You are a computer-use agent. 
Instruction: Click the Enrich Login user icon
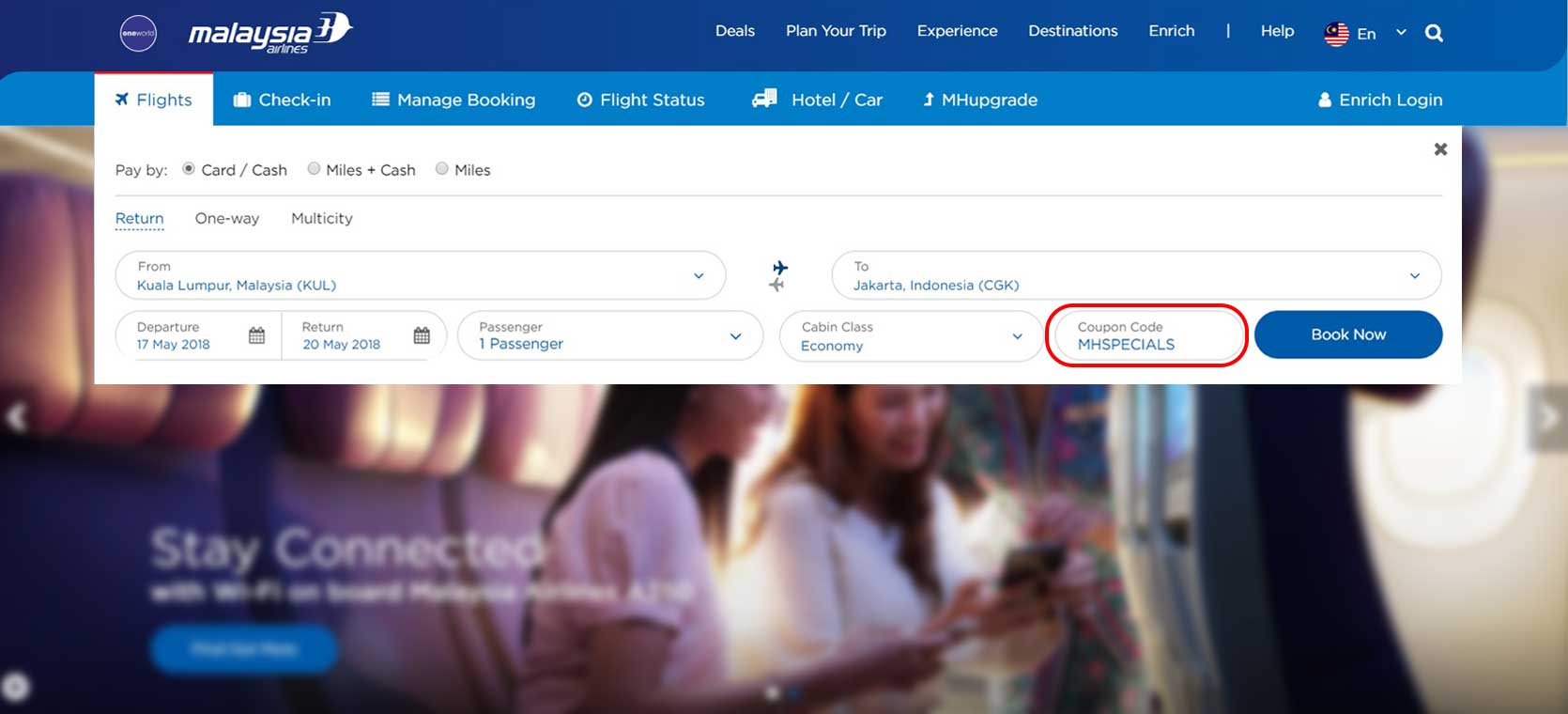1325,100
